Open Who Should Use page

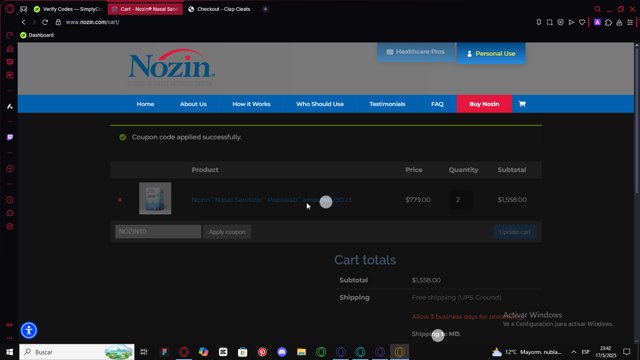tap(320, 104)
